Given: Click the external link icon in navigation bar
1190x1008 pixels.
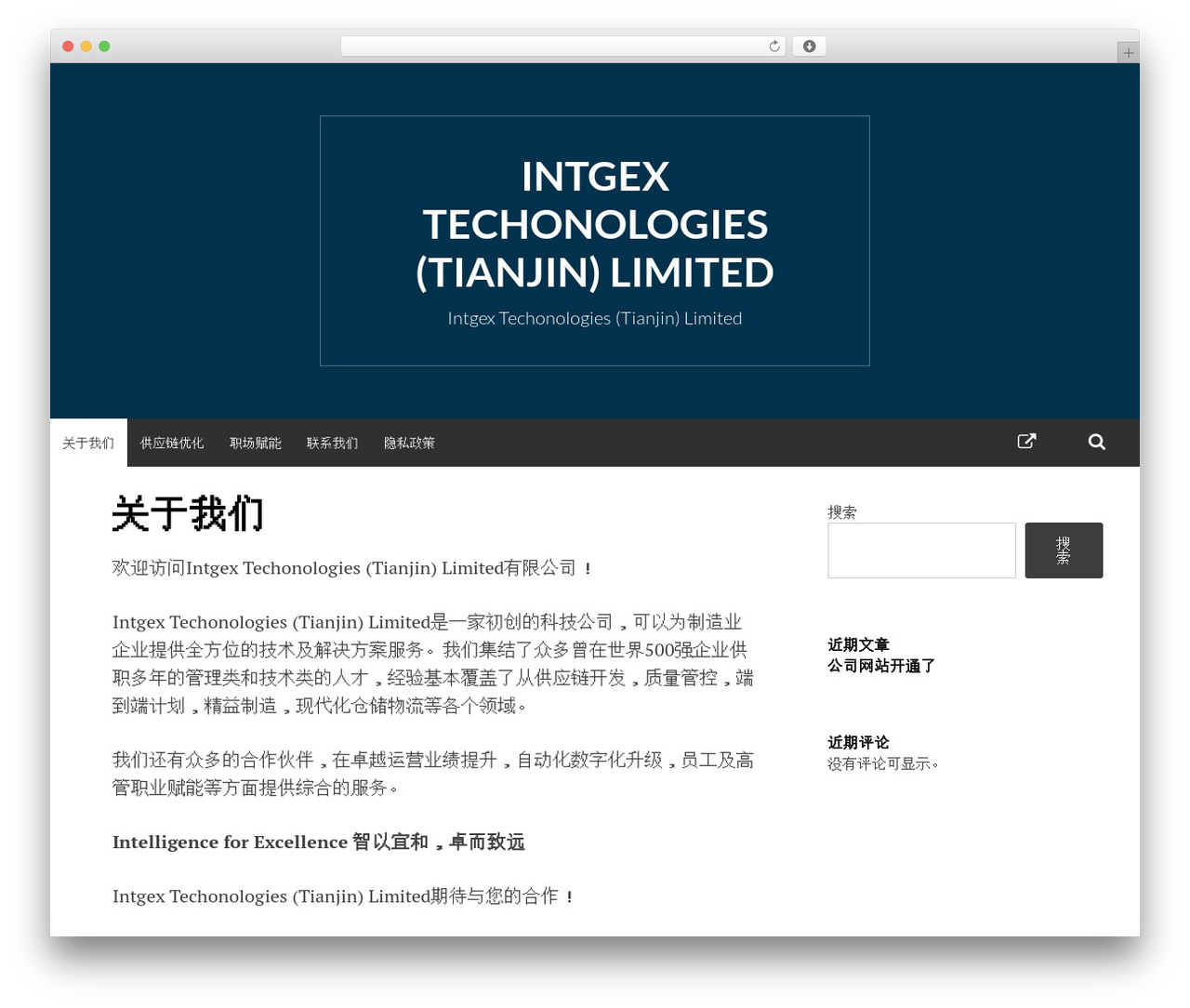Looking at the screenshot, I should coord(1026,442).
